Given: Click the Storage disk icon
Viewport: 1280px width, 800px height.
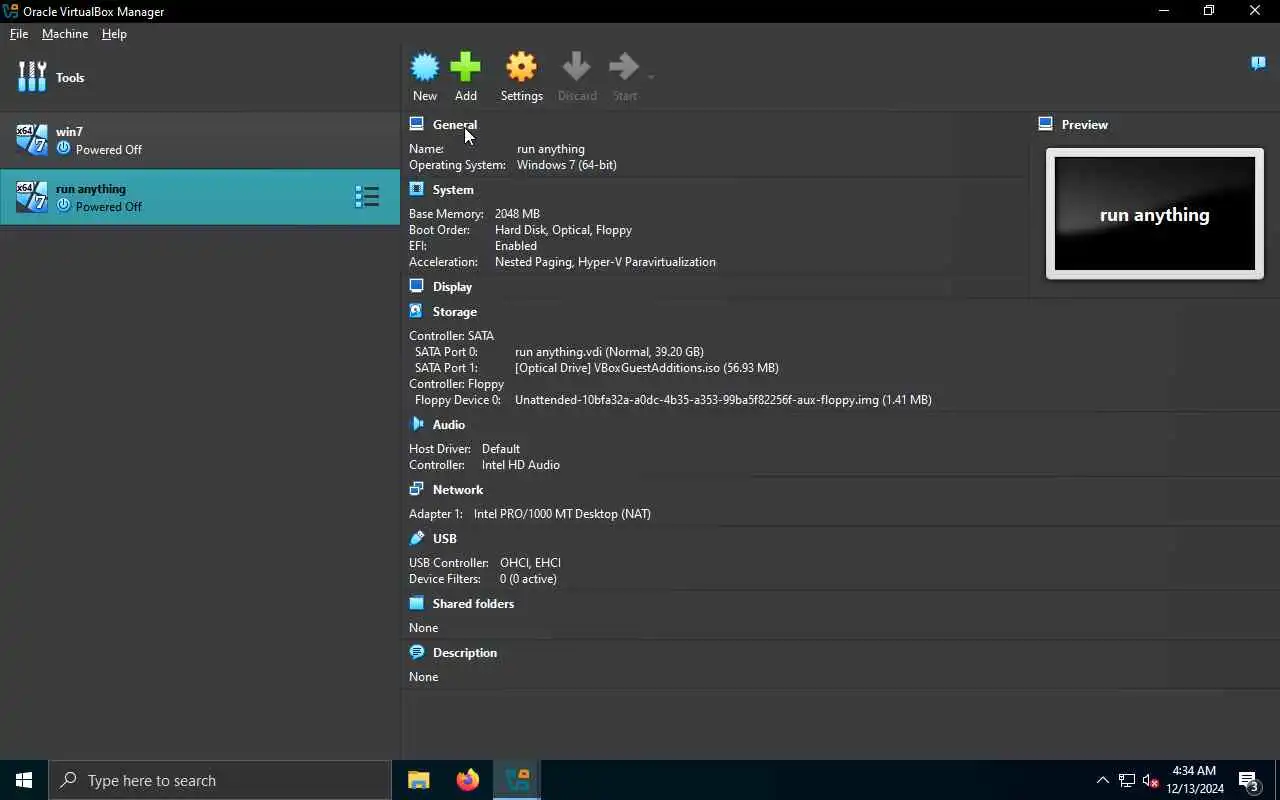Looking at the screenshot, I should (x=416, y=311).
